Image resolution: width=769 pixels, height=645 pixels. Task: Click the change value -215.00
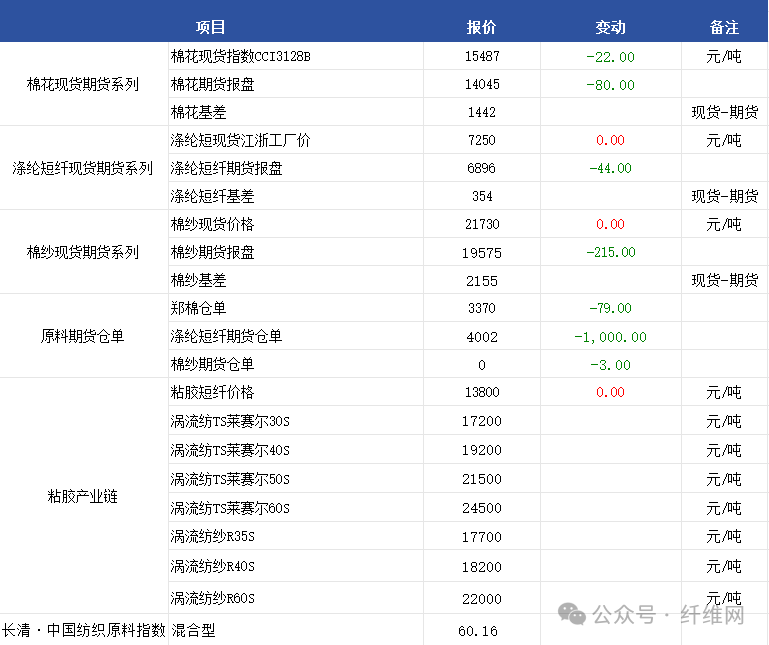pos(611,252)
